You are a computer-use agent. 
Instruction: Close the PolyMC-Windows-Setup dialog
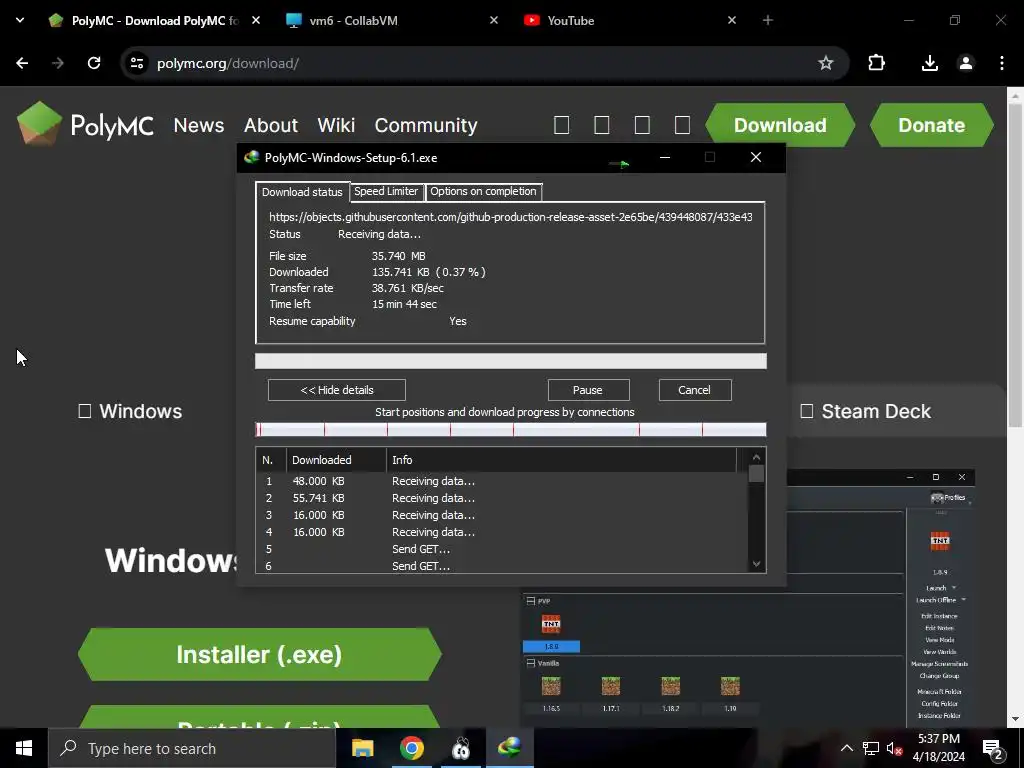(x=756, y=157)
